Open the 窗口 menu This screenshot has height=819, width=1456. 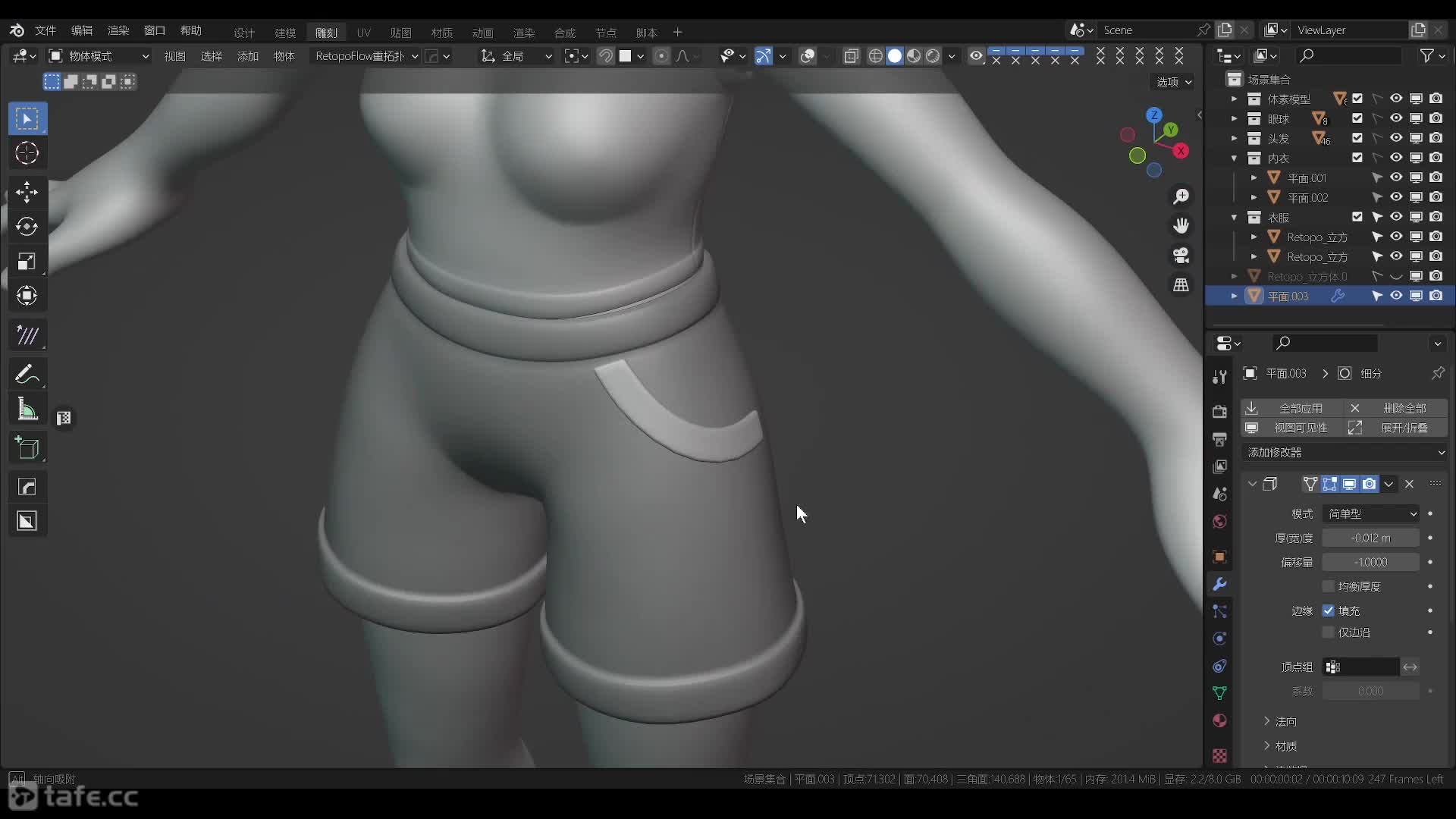pyautogui.click(x=155, y=30)
